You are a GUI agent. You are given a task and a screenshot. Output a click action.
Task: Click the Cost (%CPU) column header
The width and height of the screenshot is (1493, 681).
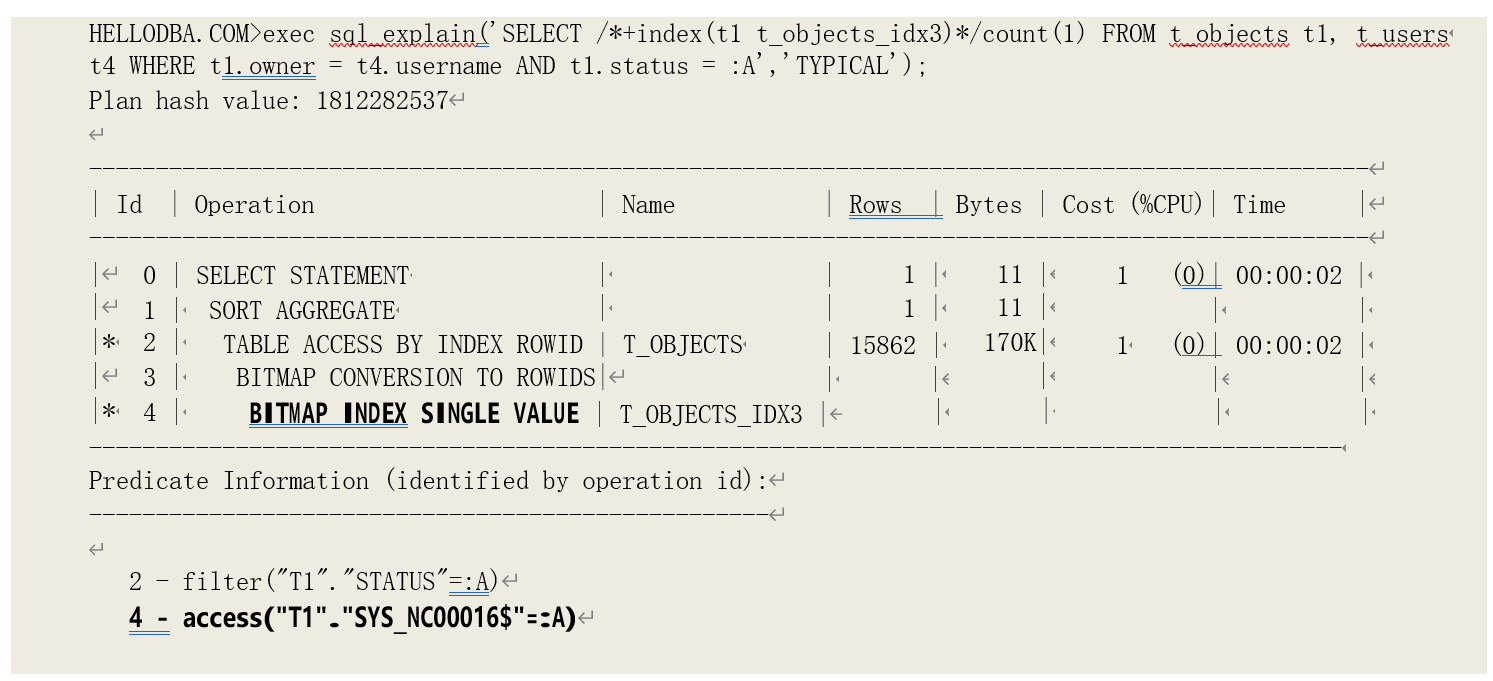click(1132, 205)
